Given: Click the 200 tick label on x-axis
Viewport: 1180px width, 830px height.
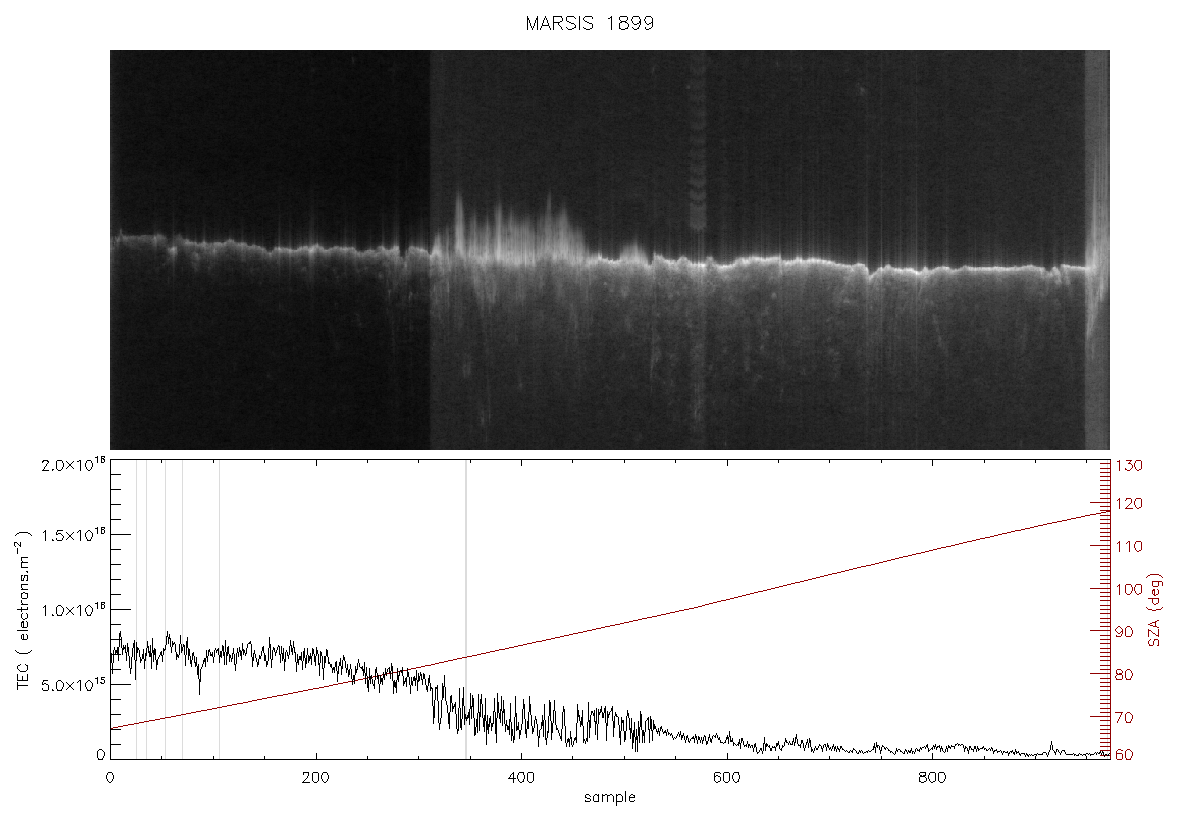Looking at the screenshot, I should tap(315, 777).
